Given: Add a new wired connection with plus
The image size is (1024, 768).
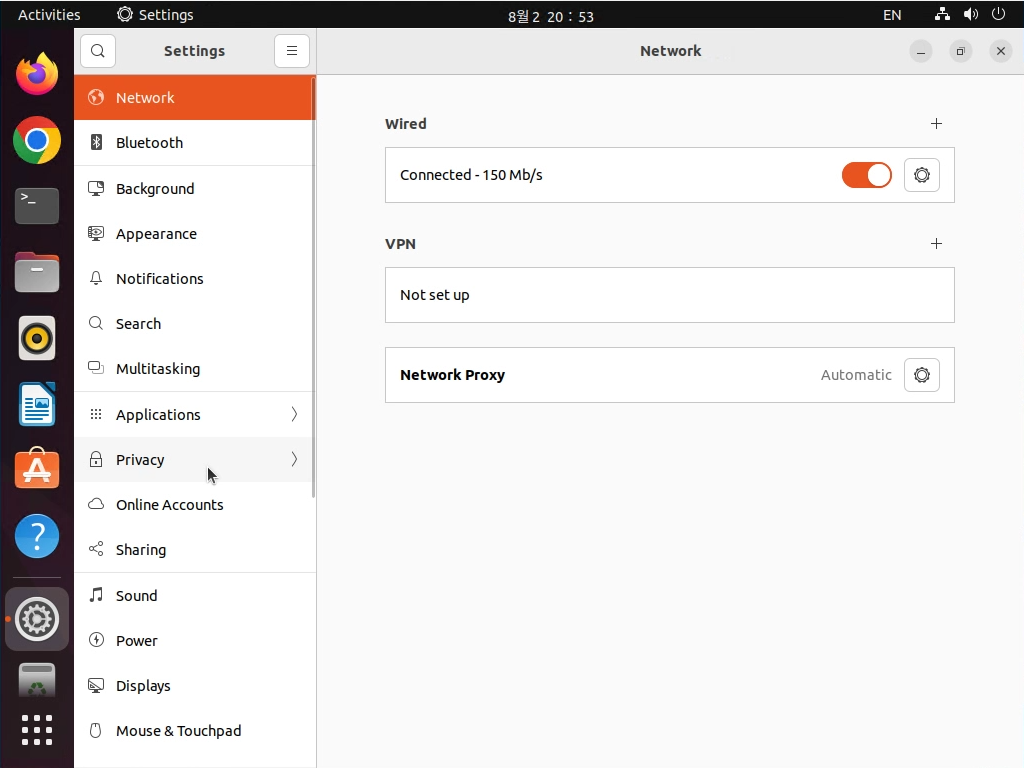Looking at the screenshot, I should pos(936,123).
